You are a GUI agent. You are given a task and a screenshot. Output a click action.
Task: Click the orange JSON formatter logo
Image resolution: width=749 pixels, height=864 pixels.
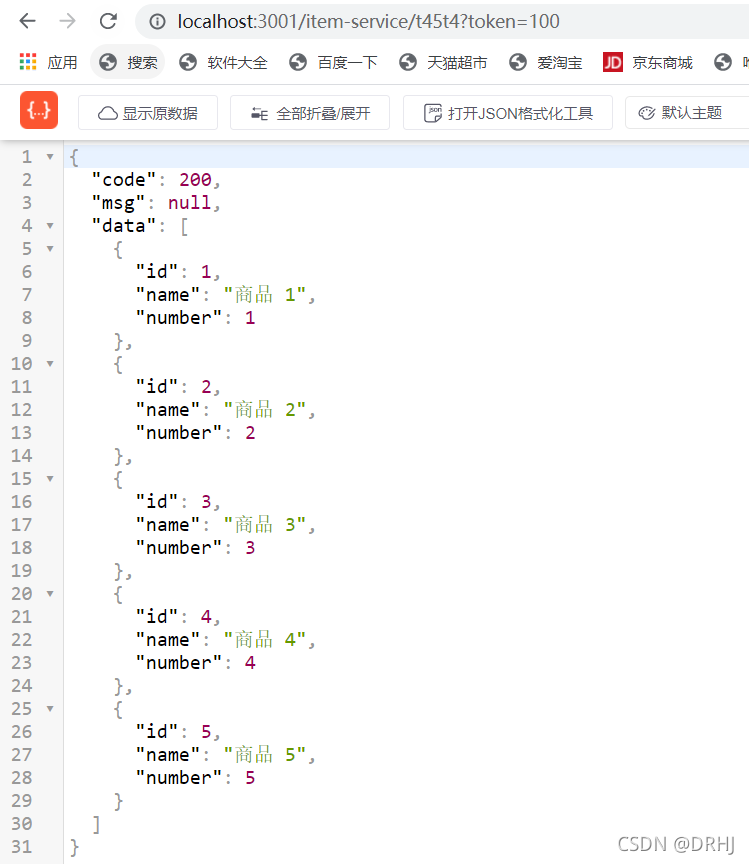click(39, 110)
